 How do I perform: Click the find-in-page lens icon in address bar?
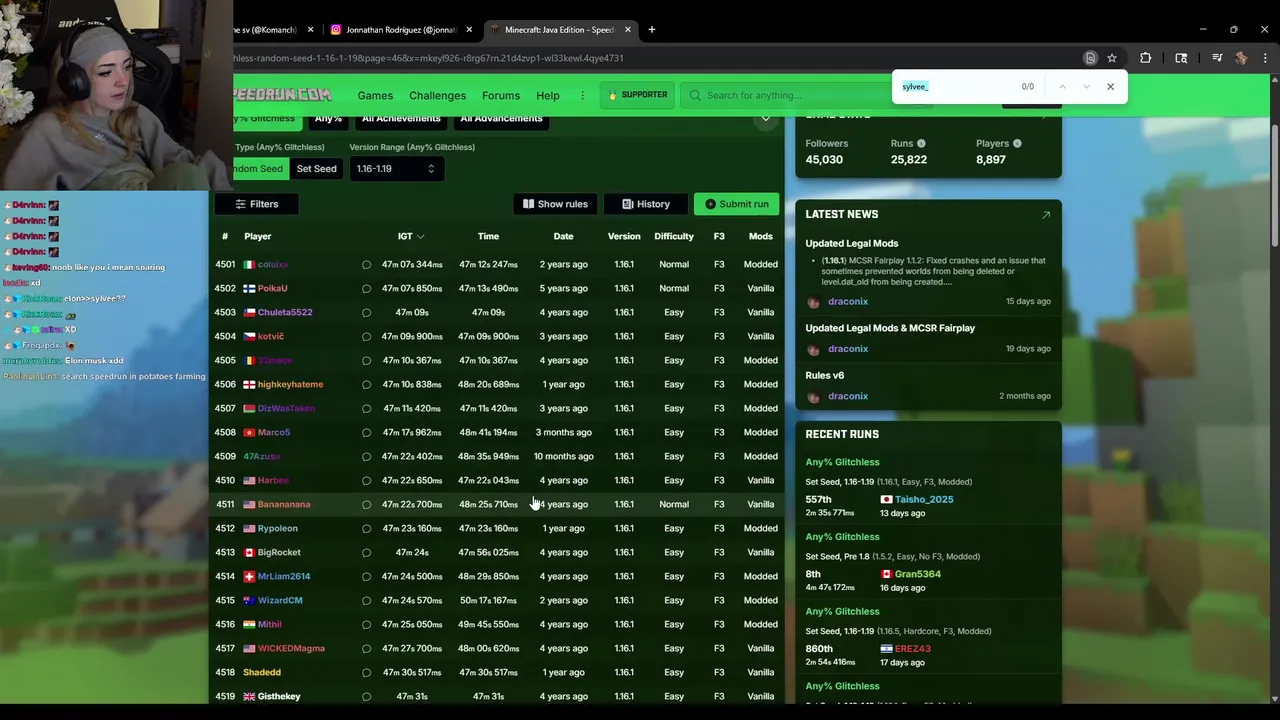click(1090, 58)
